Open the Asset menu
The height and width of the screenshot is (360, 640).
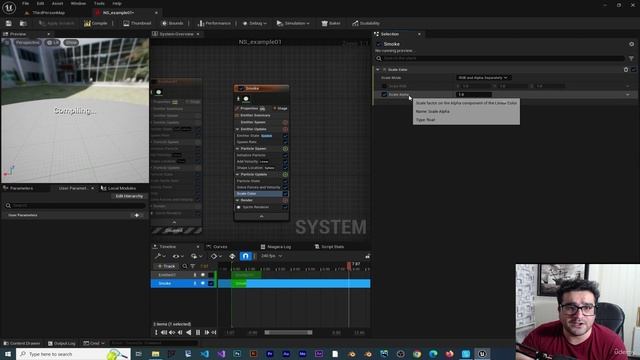58,3
